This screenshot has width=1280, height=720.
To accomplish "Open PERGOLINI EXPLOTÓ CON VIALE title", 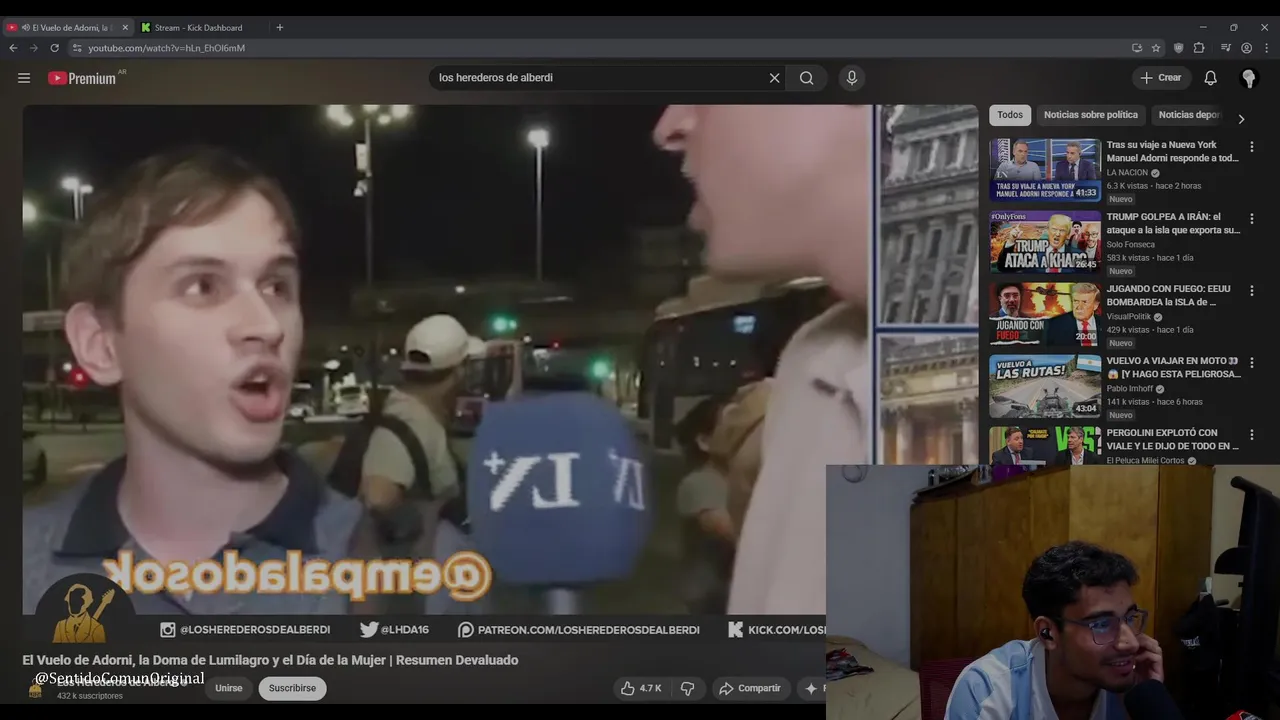I will pos(1172,440).
